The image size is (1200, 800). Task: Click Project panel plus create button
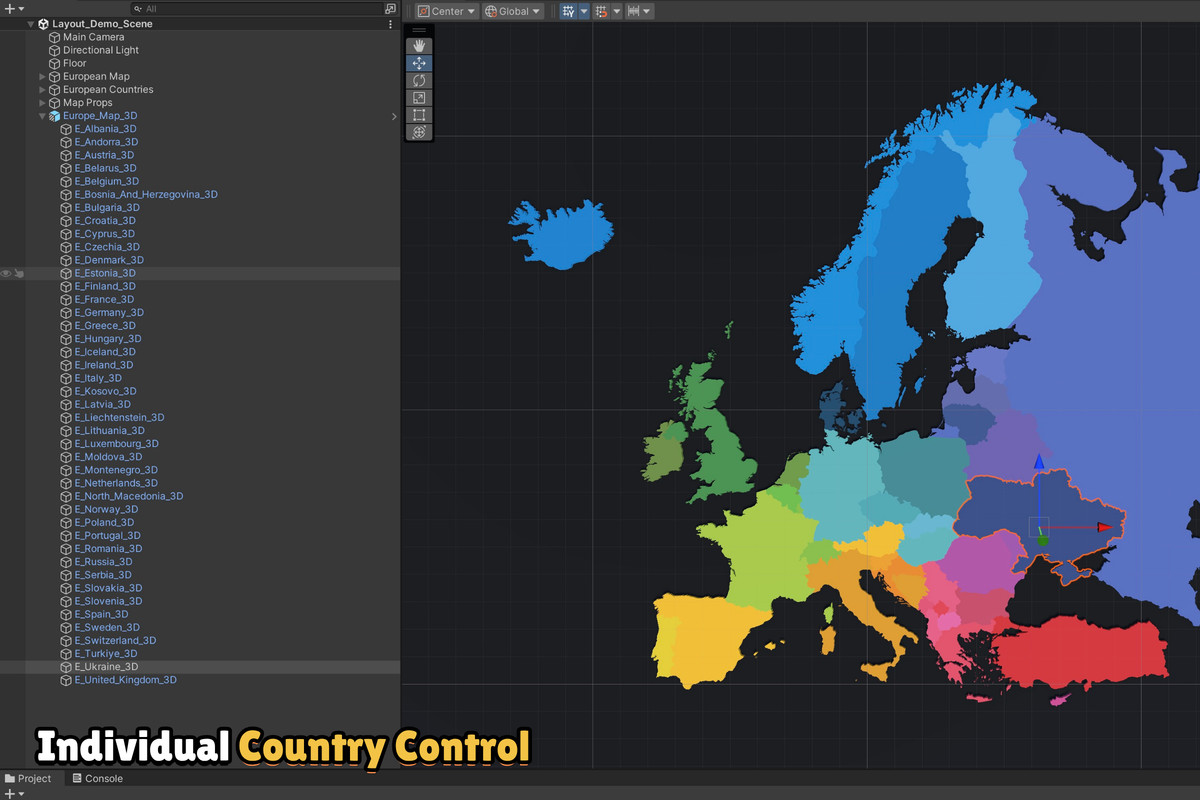(x=14, y=794)
